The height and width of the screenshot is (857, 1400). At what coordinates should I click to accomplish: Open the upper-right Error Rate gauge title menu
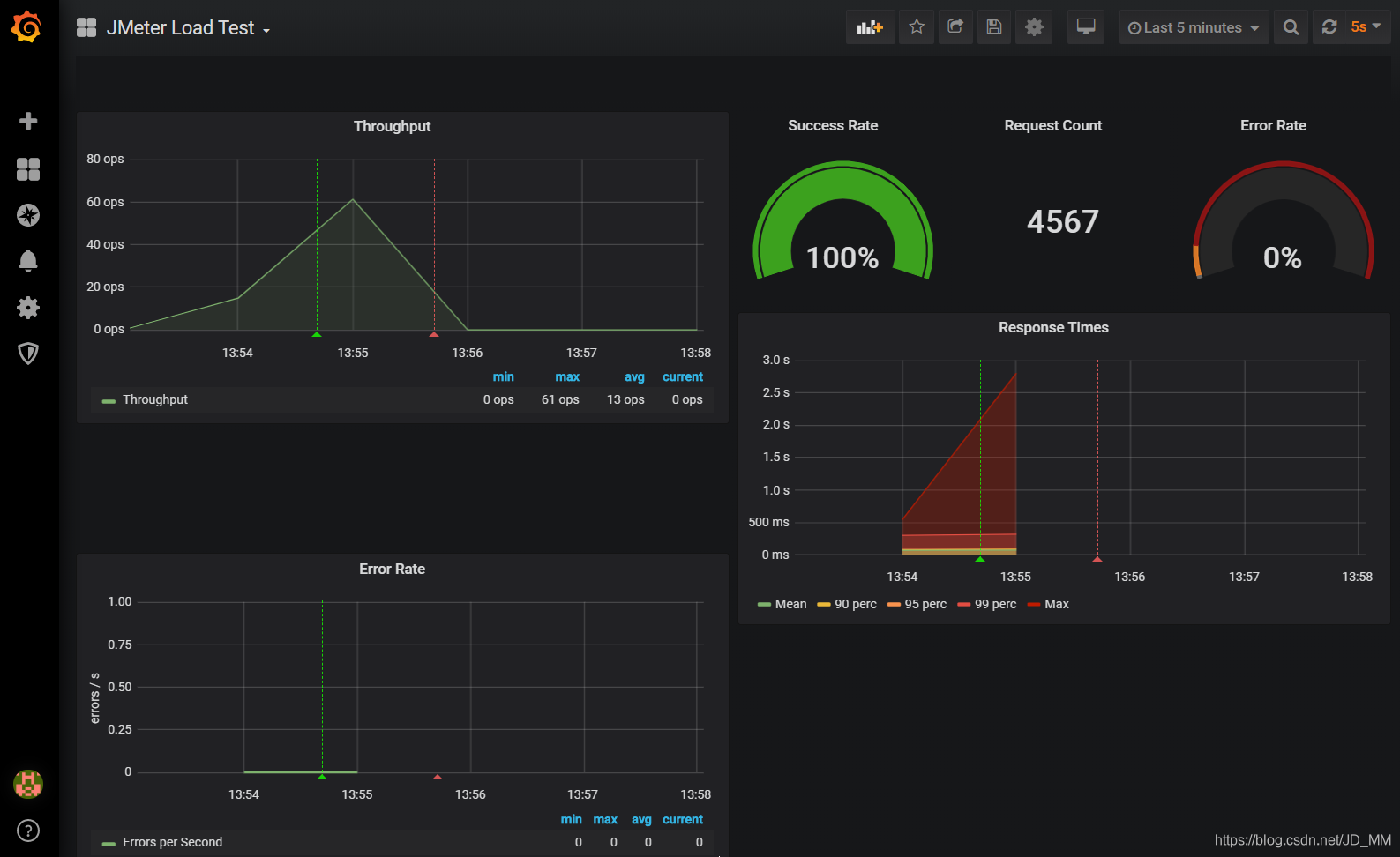tap(1273, 125)
